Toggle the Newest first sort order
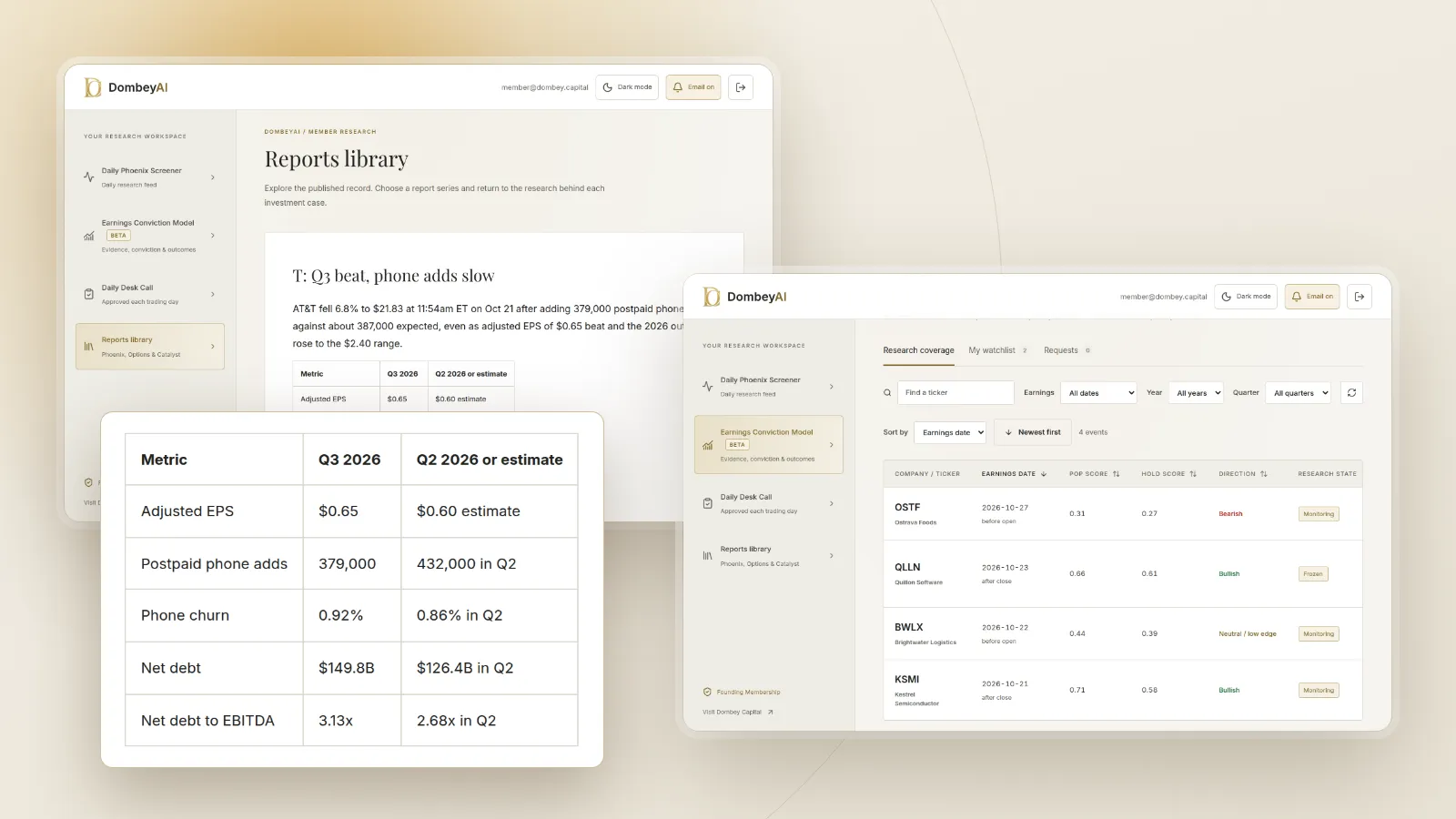1456x819 pixels. (1032, 432)
